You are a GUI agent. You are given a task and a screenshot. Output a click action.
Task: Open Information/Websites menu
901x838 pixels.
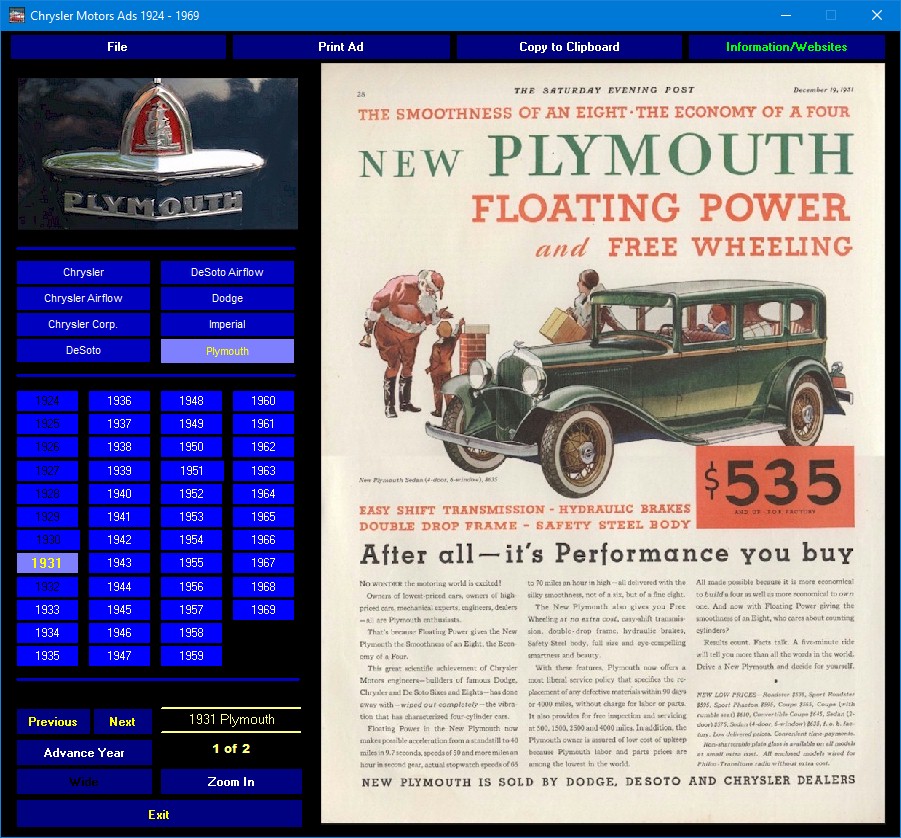coord(786,47)
